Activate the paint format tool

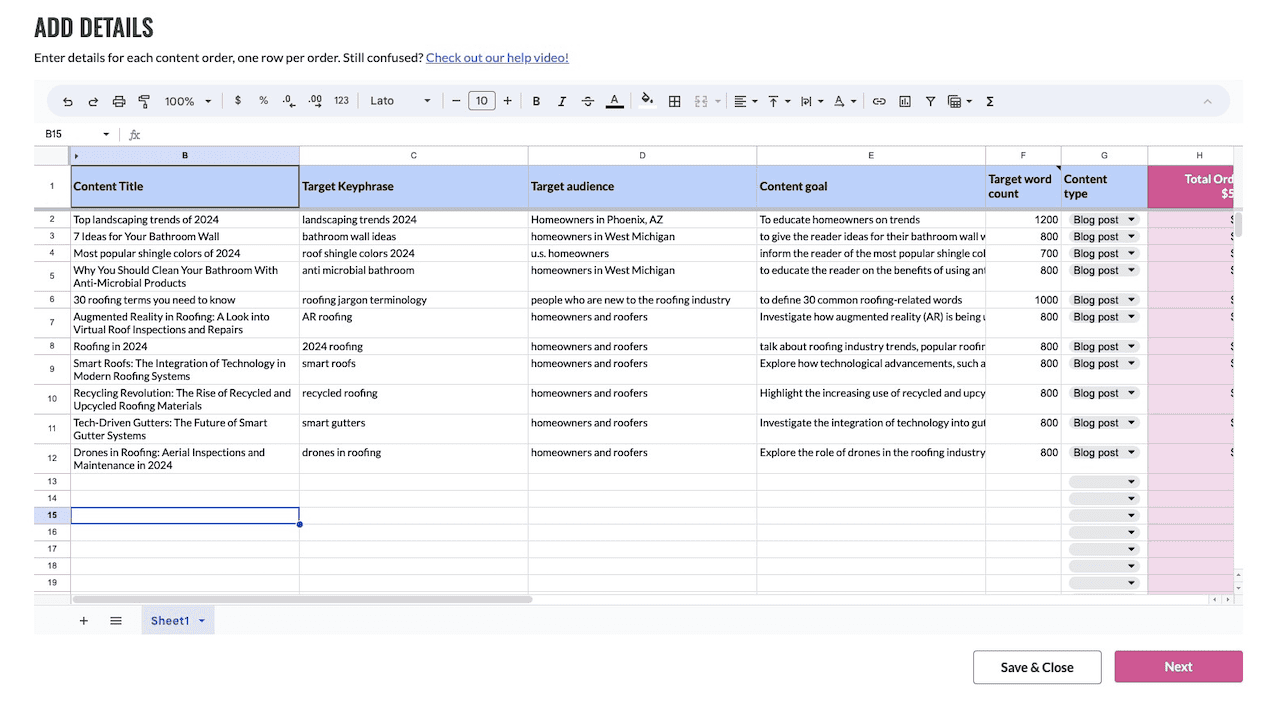[144, 101]
